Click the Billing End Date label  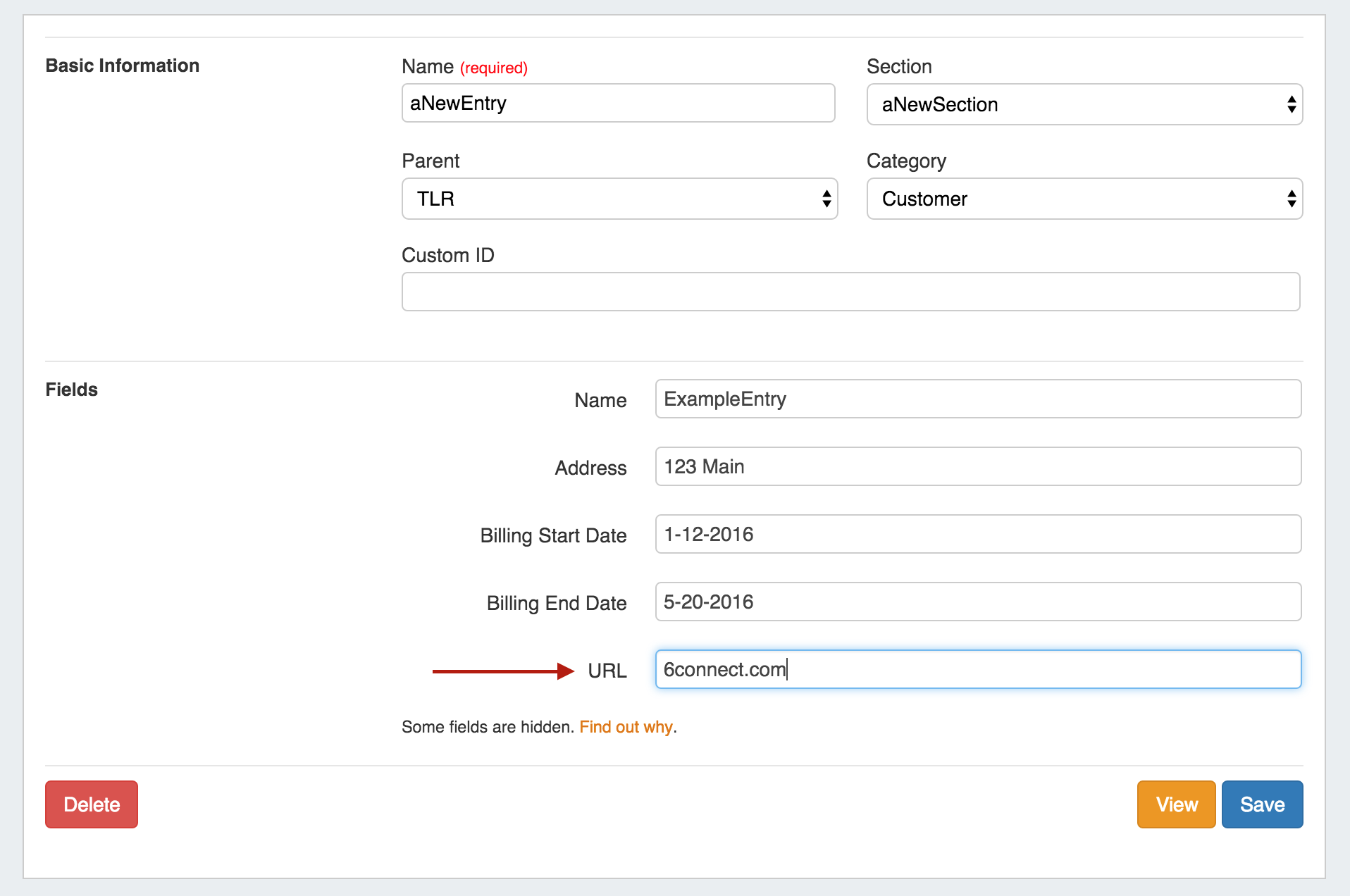[556, 604]
